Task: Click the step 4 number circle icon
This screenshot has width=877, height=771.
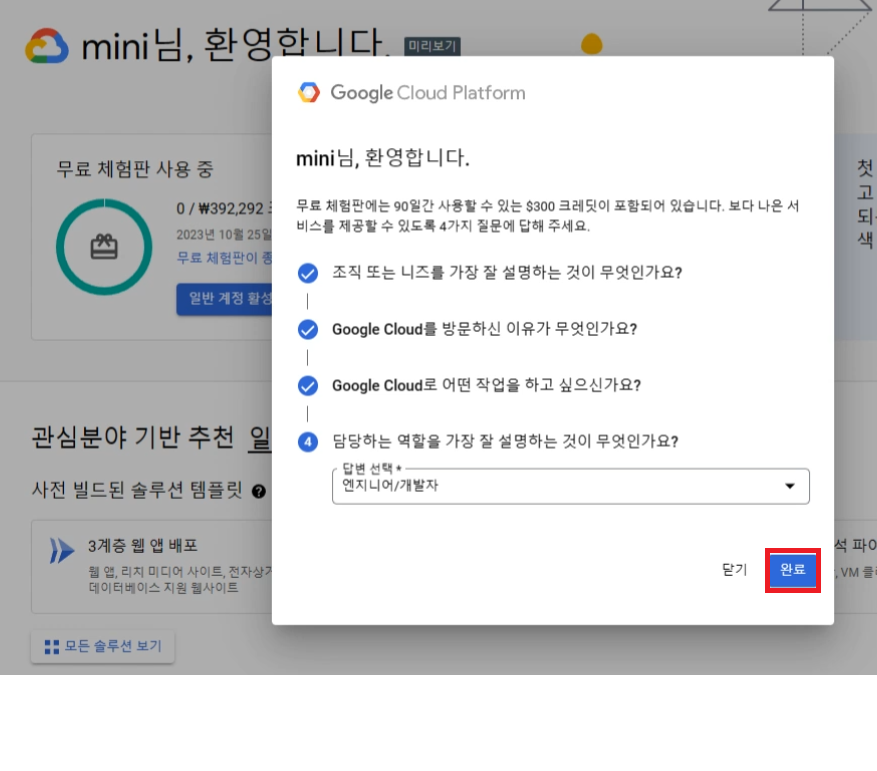Action: click(x=308, y=442)
